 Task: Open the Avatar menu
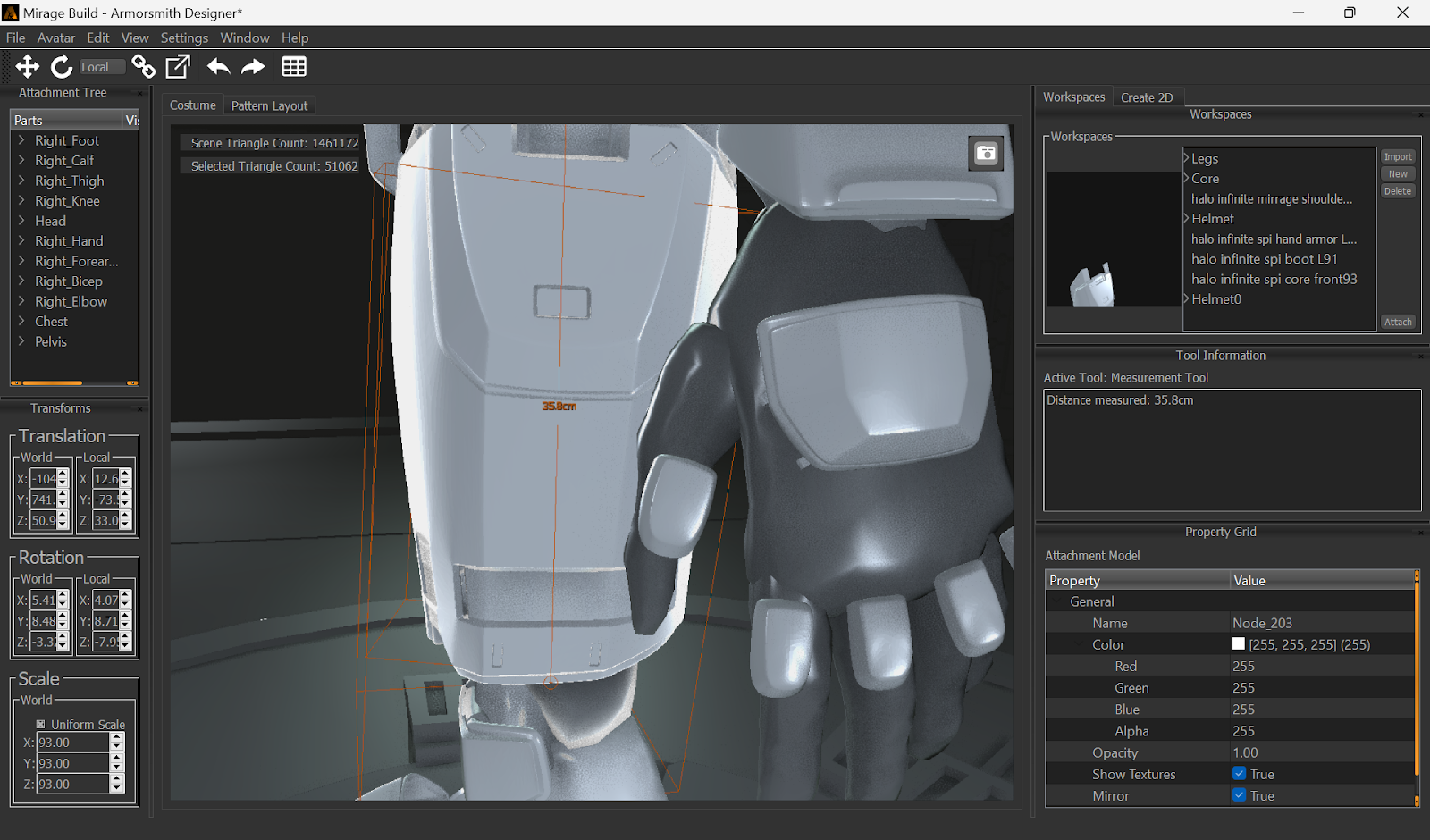coord(55,38)
